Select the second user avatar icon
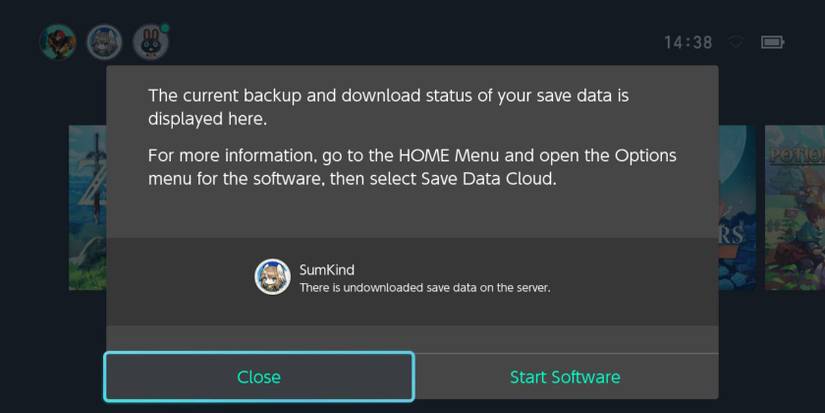This screenshot has height=413, width=825. coord(104,42)
